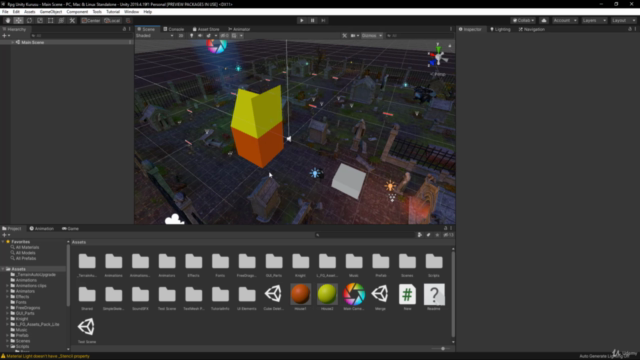
Task: Toggle scene lighting bulb icon
Action: pyautogui.click(x=191, y=36)
